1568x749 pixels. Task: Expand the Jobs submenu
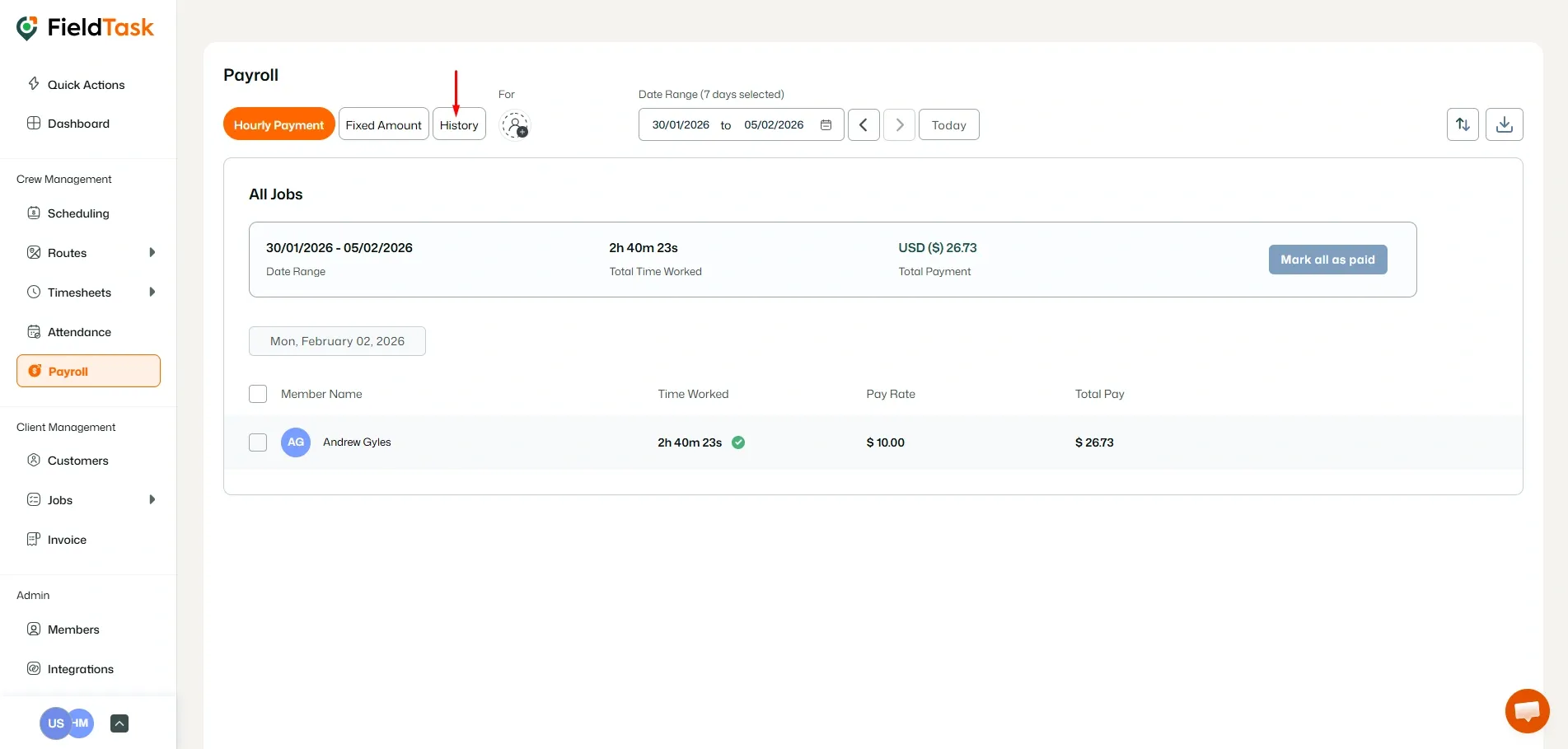point(152,499)
